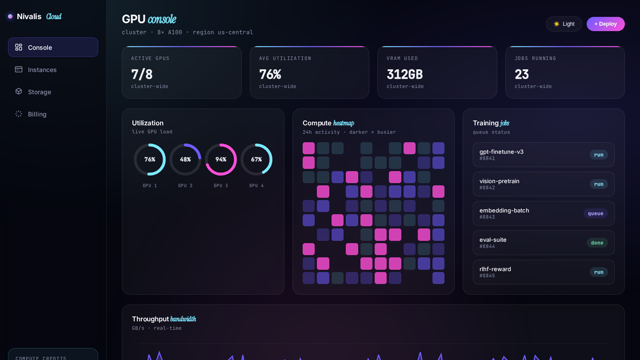This screenshot has width=640, height=360.
Task: Click the 'live GPU load' caption
Action: 152,132
